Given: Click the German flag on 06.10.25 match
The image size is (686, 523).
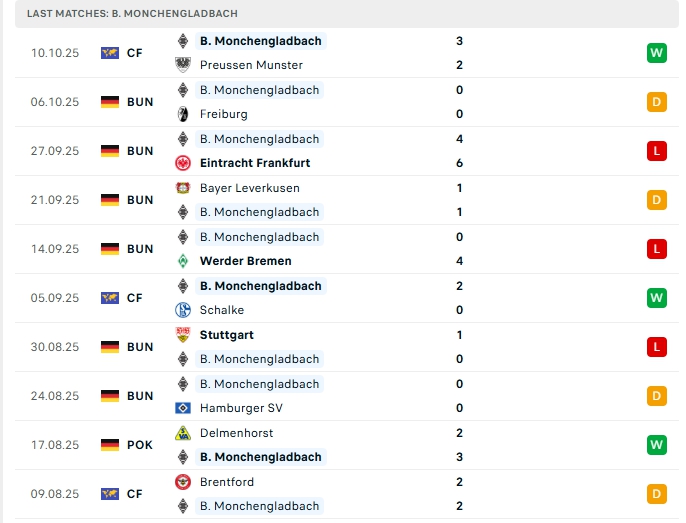Looking at the screenshot, I should (x=110, y=102).
